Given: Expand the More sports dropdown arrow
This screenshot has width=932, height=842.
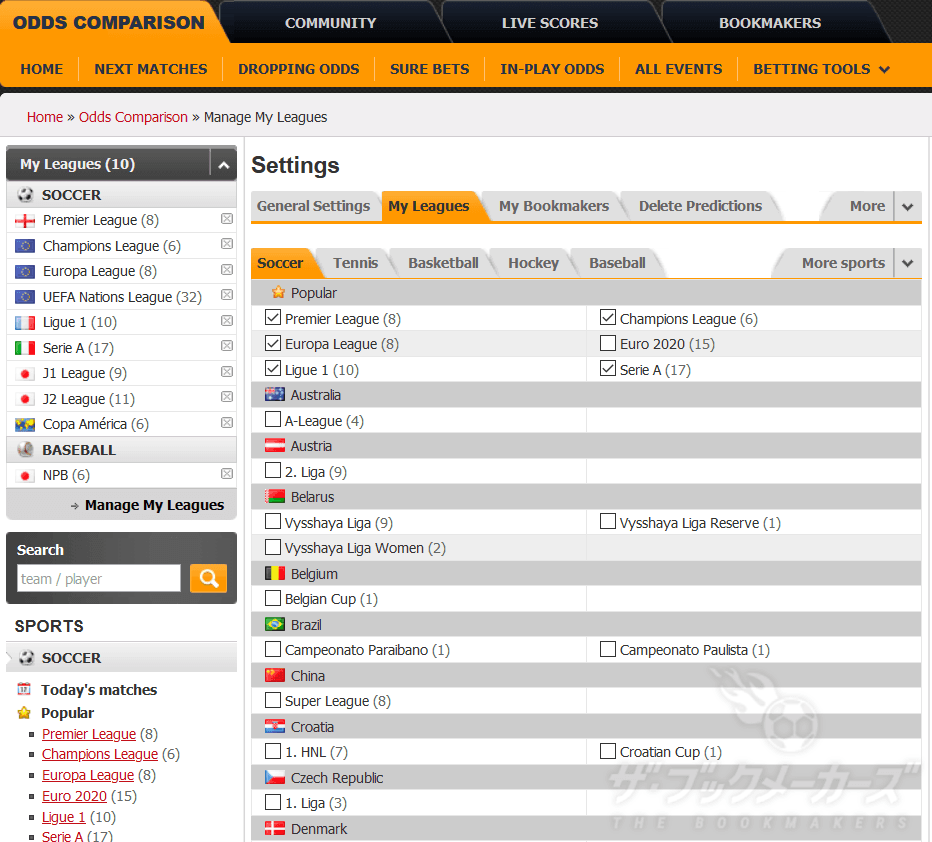Looking at the screenshot, I should coord(908,263).
